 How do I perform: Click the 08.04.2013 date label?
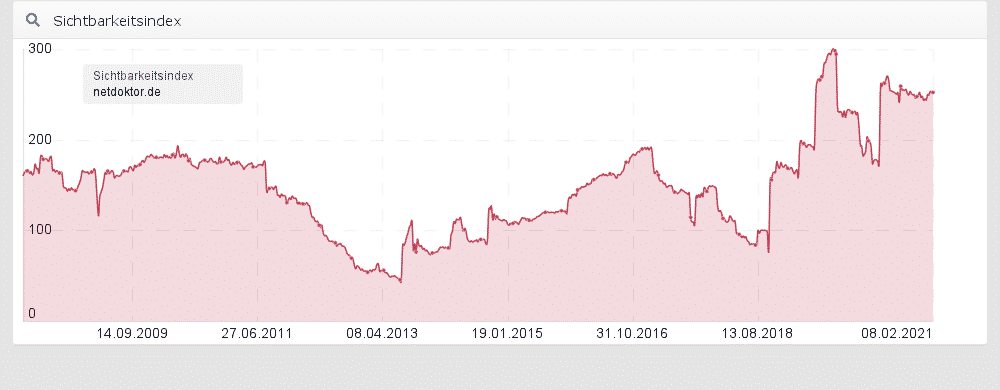click(382, 333)
